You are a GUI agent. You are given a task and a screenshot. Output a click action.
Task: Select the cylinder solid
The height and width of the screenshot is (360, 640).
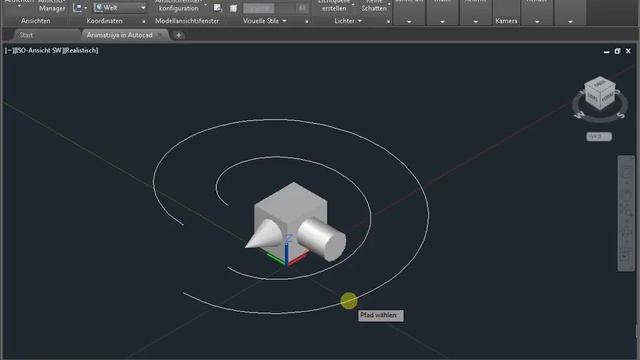coord(323,239)
